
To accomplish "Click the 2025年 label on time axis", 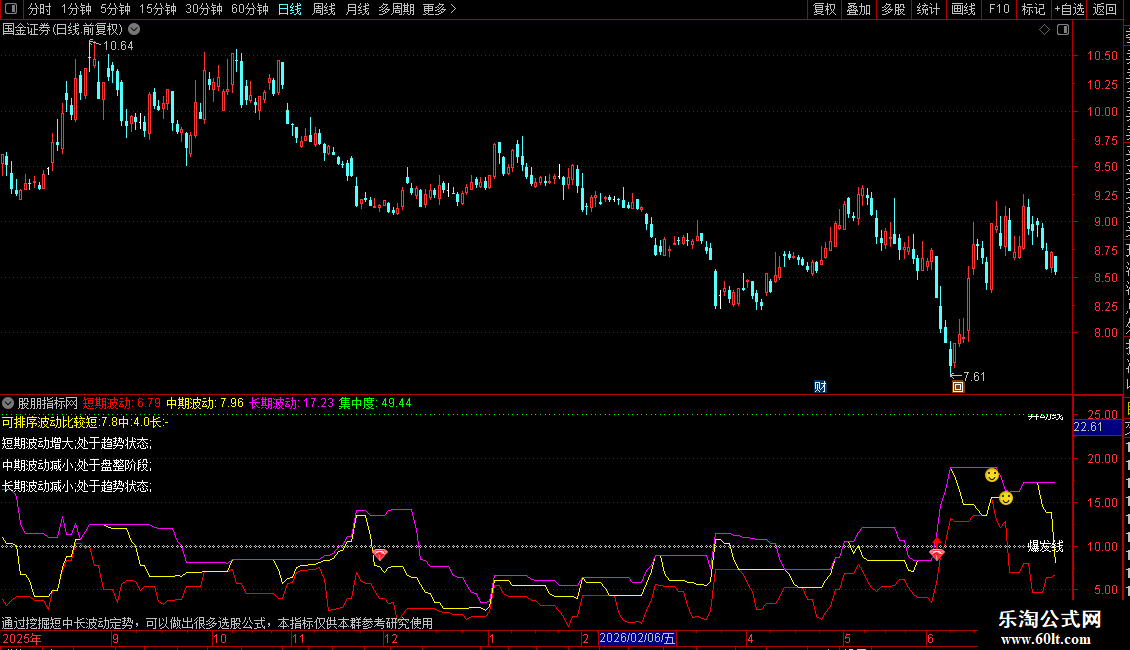I will coord(22,638).
